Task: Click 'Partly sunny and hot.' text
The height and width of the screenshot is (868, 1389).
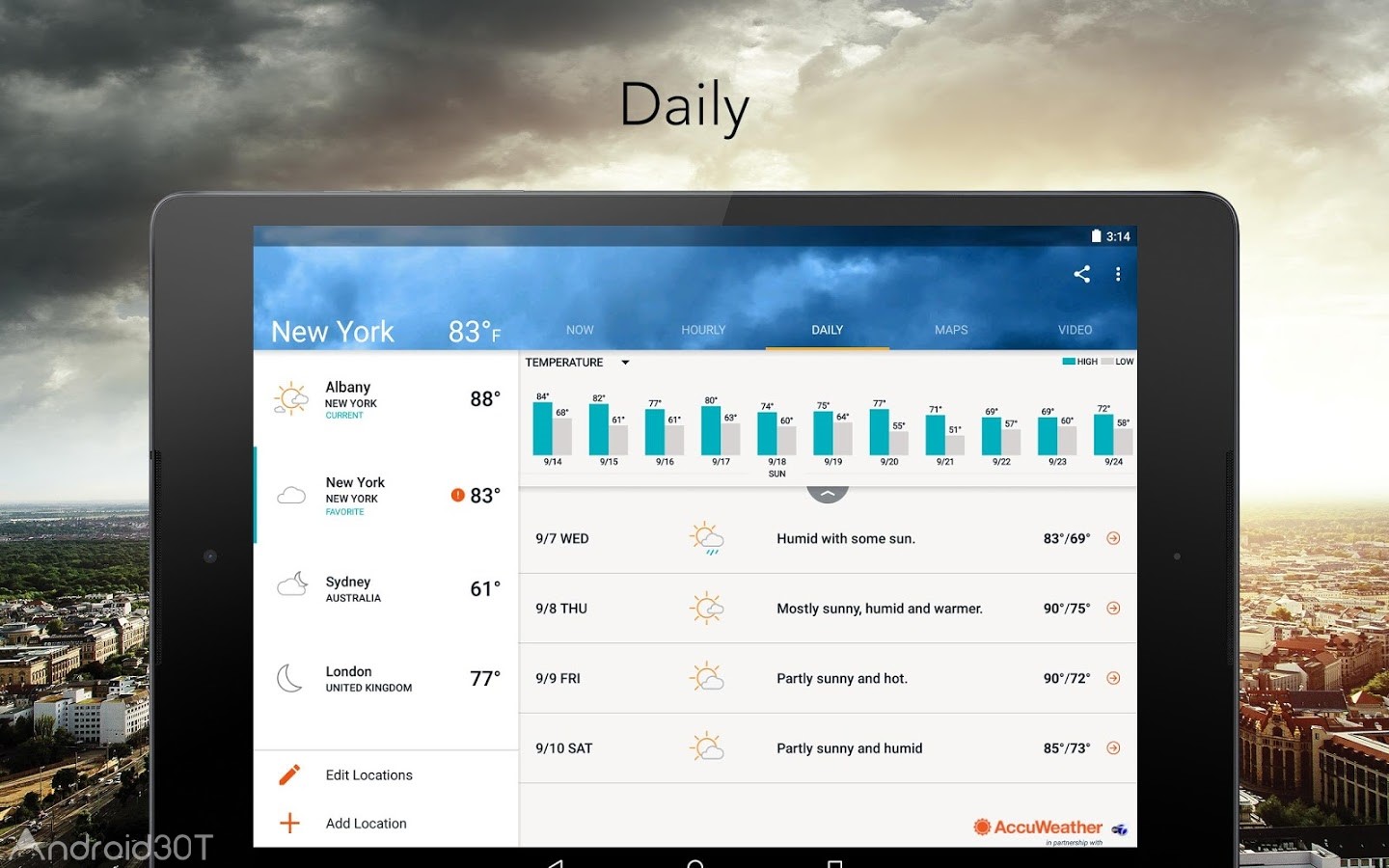Action: point(842,679)
